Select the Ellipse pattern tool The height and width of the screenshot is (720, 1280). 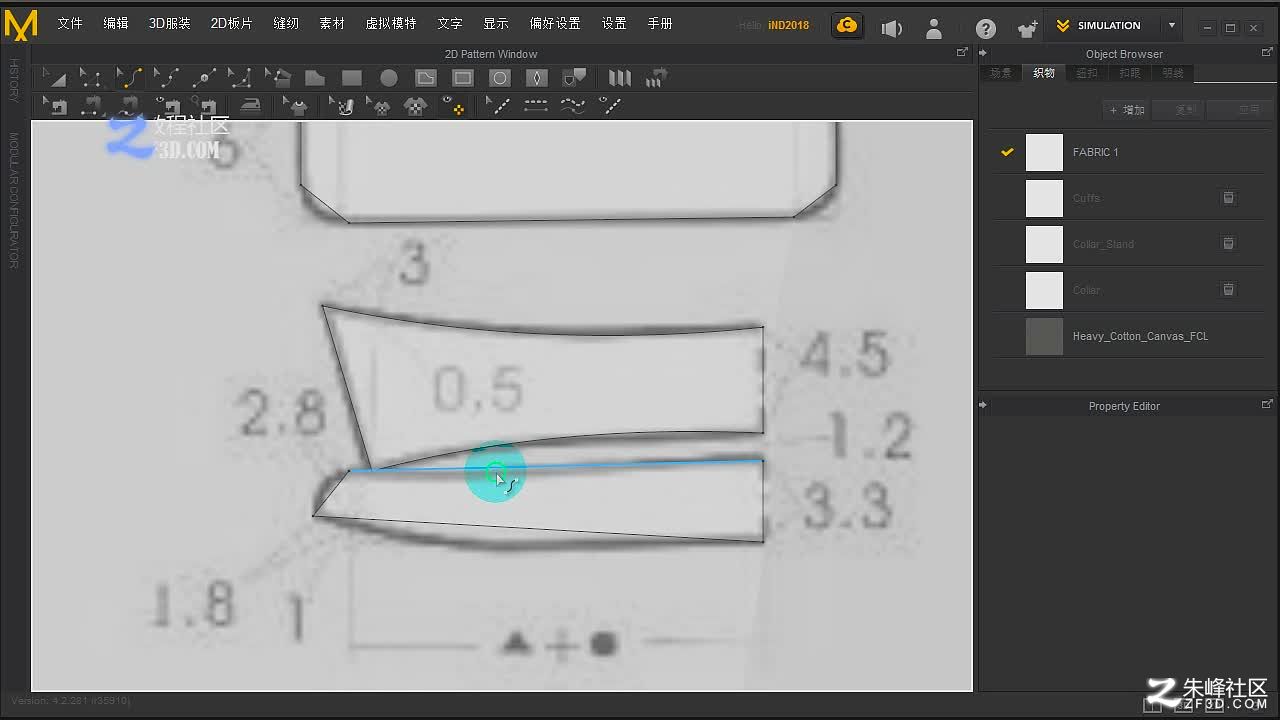point(388,77)
